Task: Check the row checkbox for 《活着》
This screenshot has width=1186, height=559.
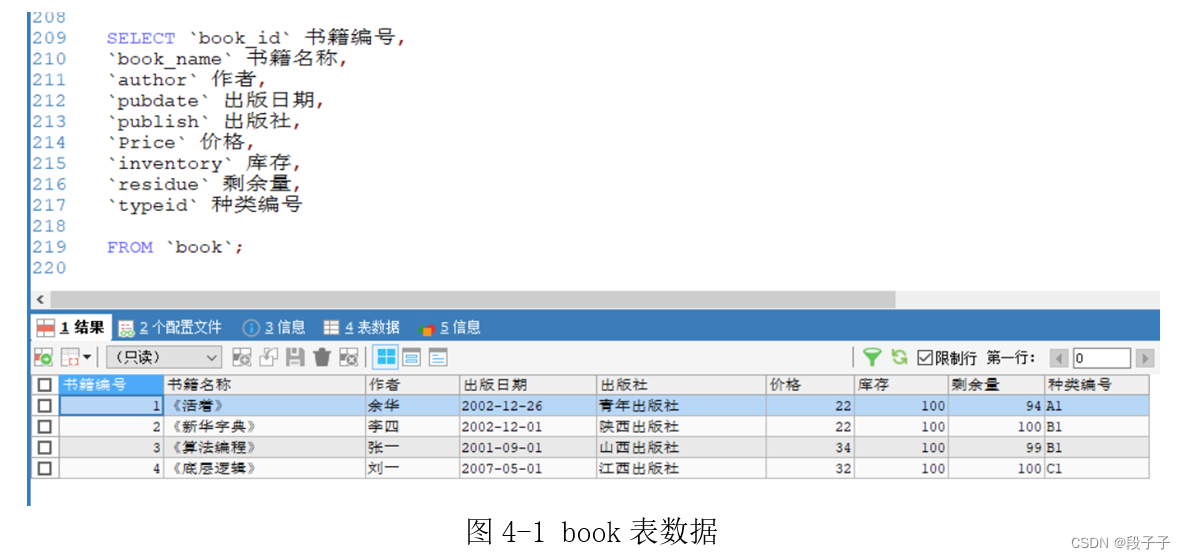Action: click(45, 406)
